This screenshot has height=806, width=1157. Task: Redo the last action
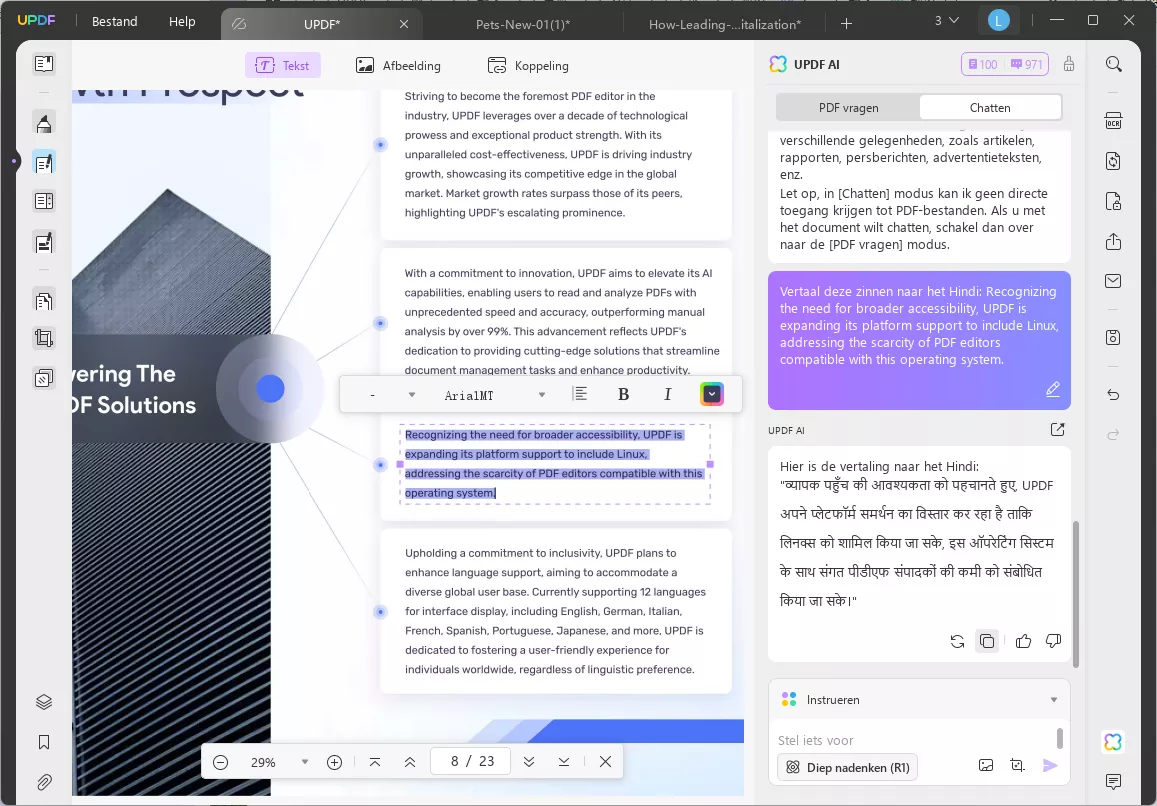[x=1113, y=435]
